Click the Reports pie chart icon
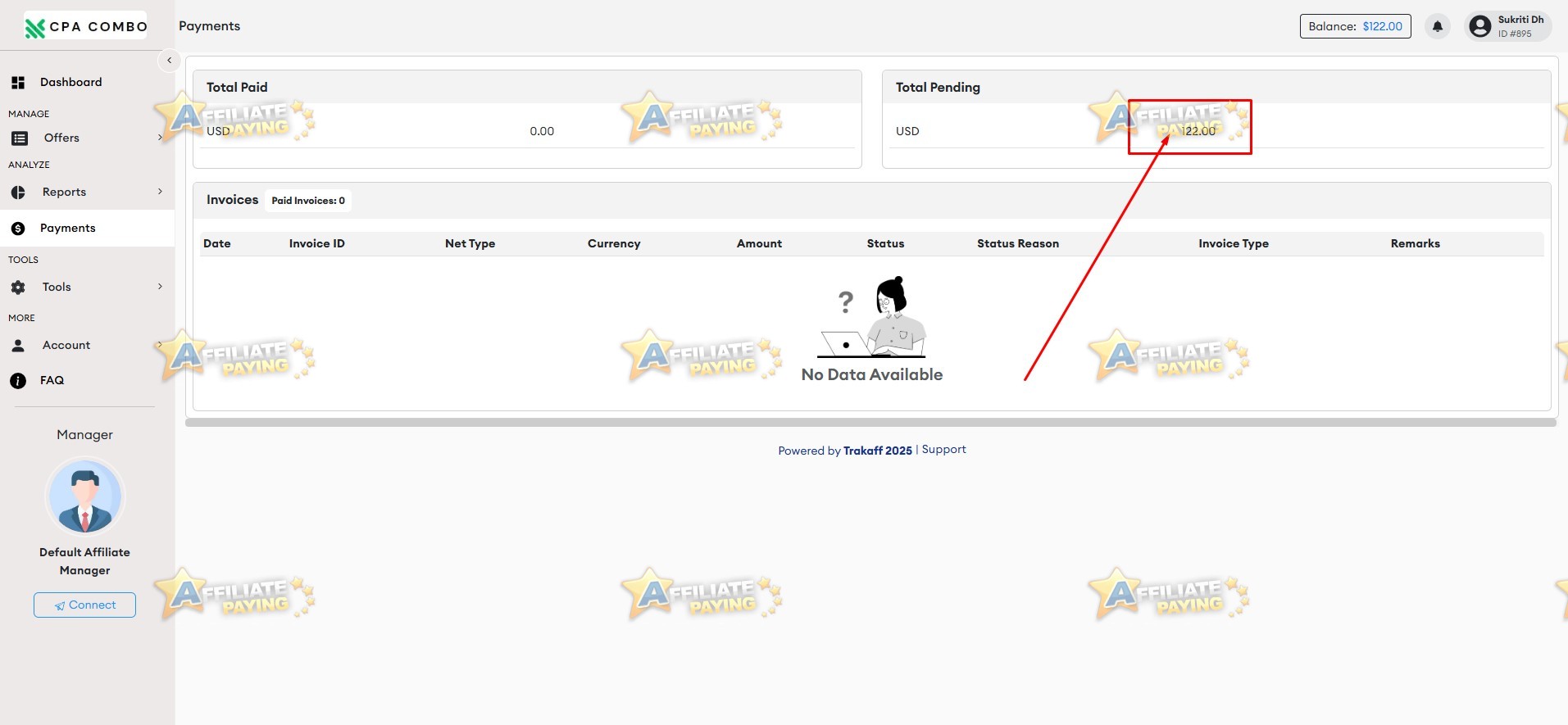This screenshot has height=725, width=1568. point(18,193)
